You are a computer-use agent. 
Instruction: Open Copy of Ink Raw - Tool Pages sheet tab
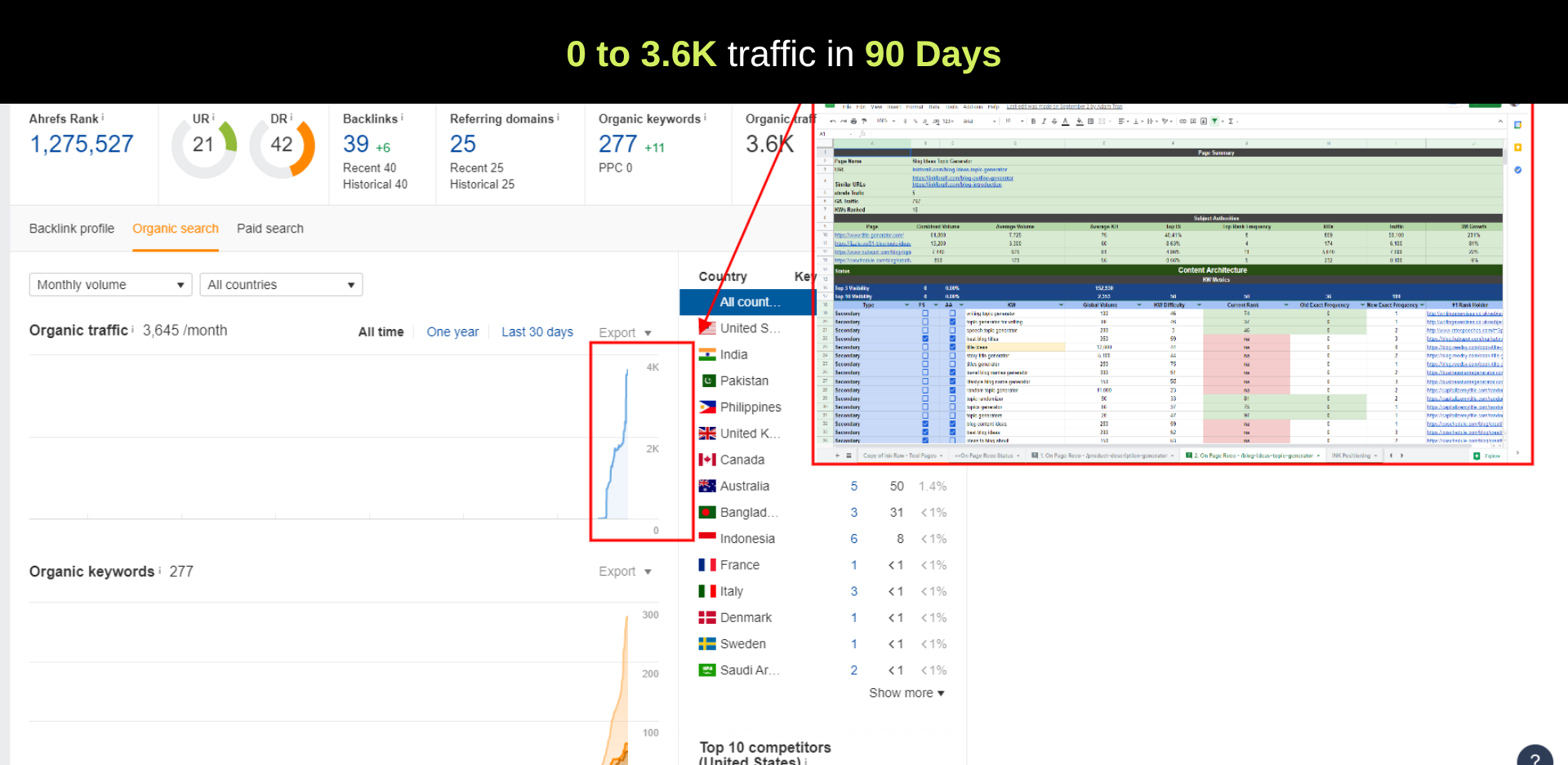point(902,456)
